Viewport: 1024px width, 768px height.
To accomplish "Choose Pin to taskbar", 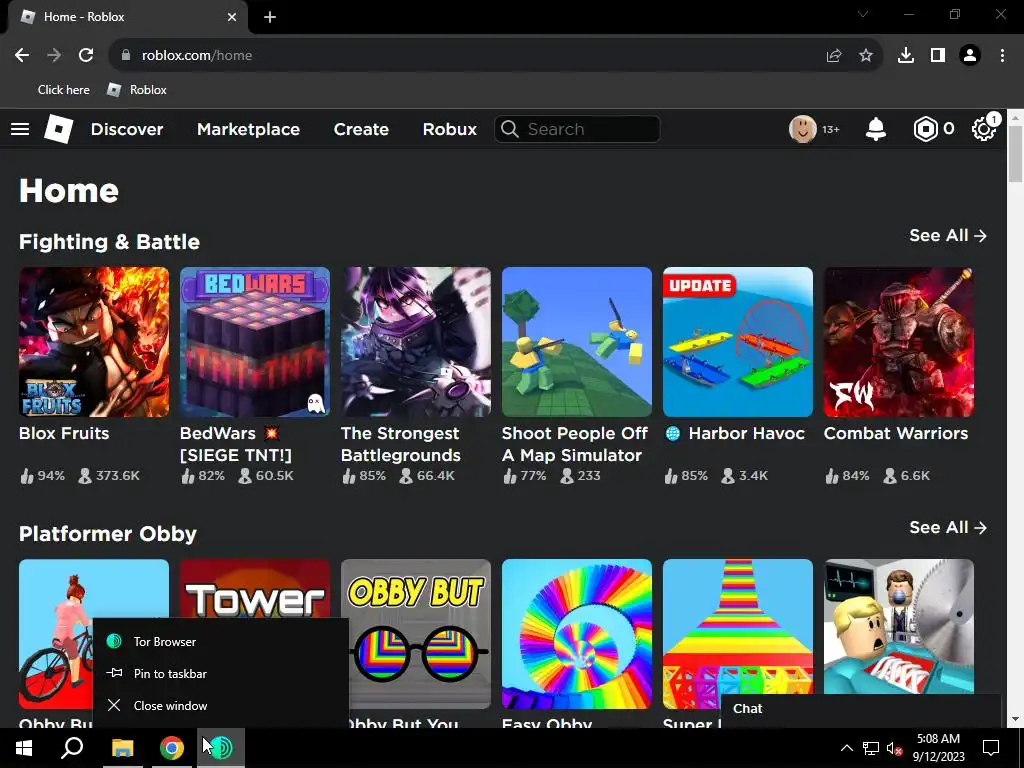I will 221,674.
